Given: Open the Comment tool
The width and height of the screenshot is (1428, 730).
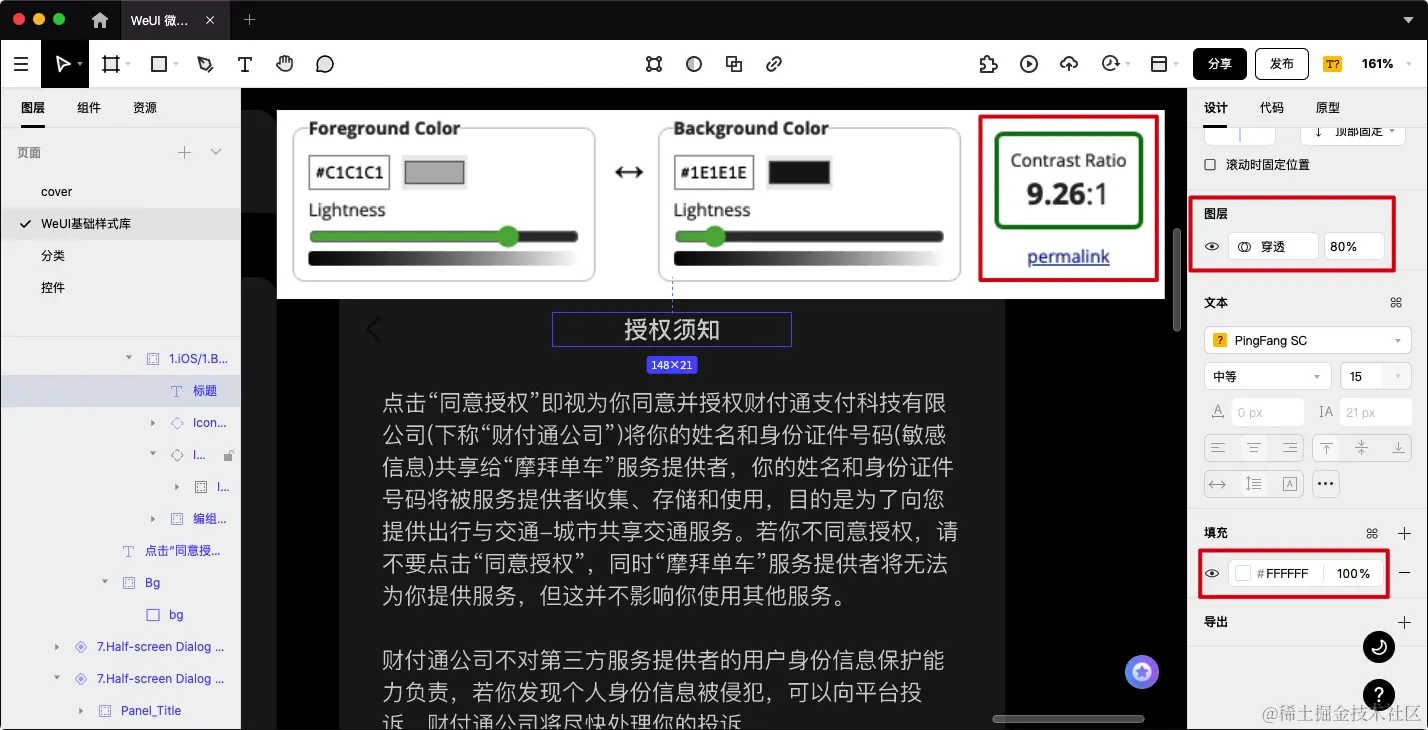Looking at the screenshot, I should [x=324, y=63].
